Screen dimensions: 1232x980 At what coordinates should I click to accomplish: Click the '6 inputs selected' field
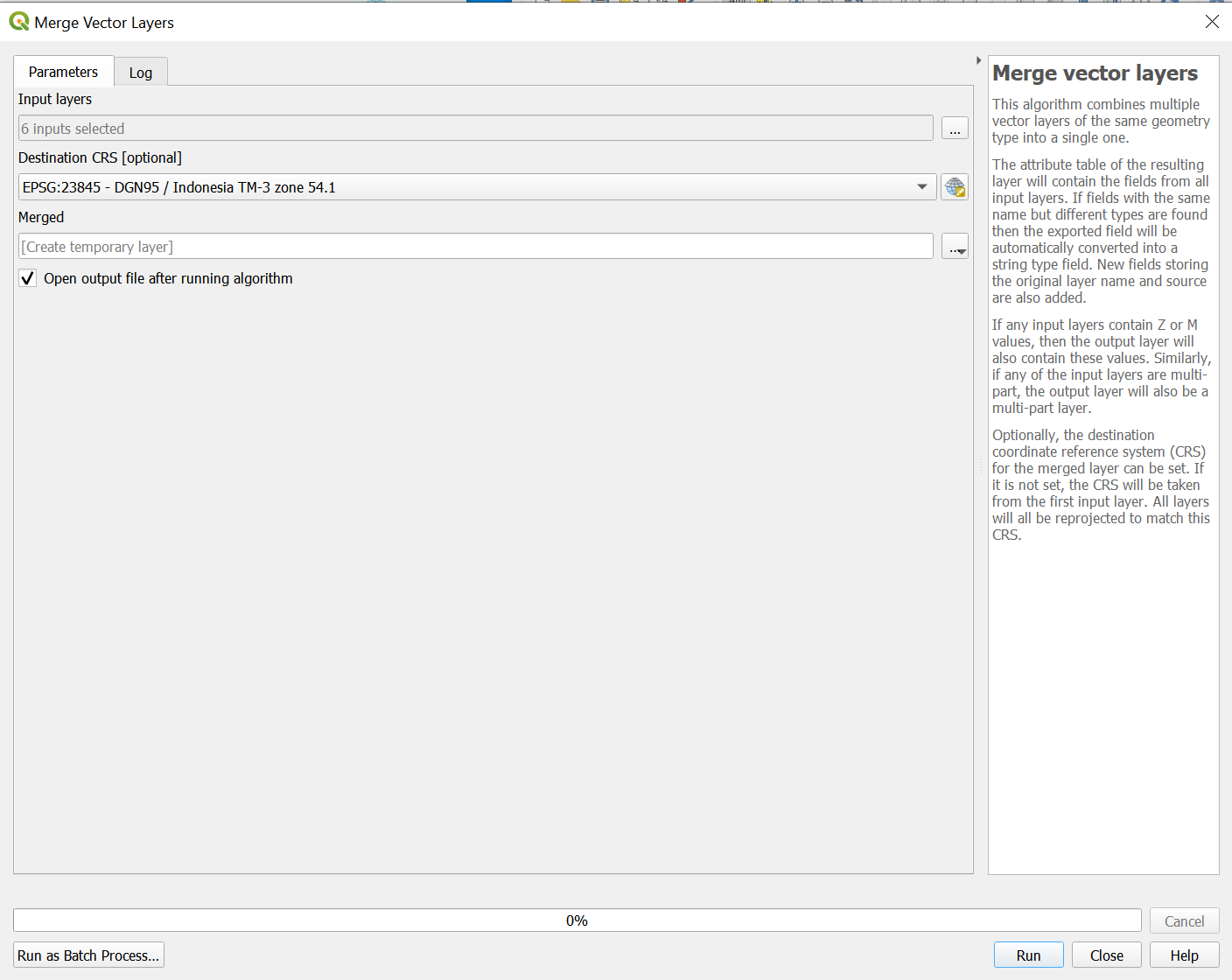pos(475,129)
